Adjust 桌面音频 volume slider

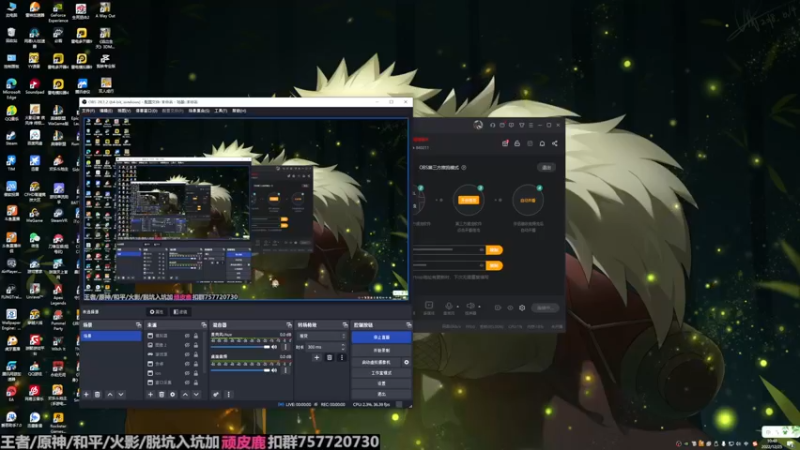pos(240,370)
